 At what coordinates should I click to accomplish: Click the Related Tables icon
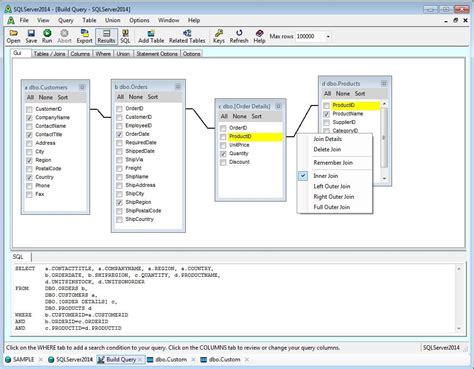coord(187,36)
